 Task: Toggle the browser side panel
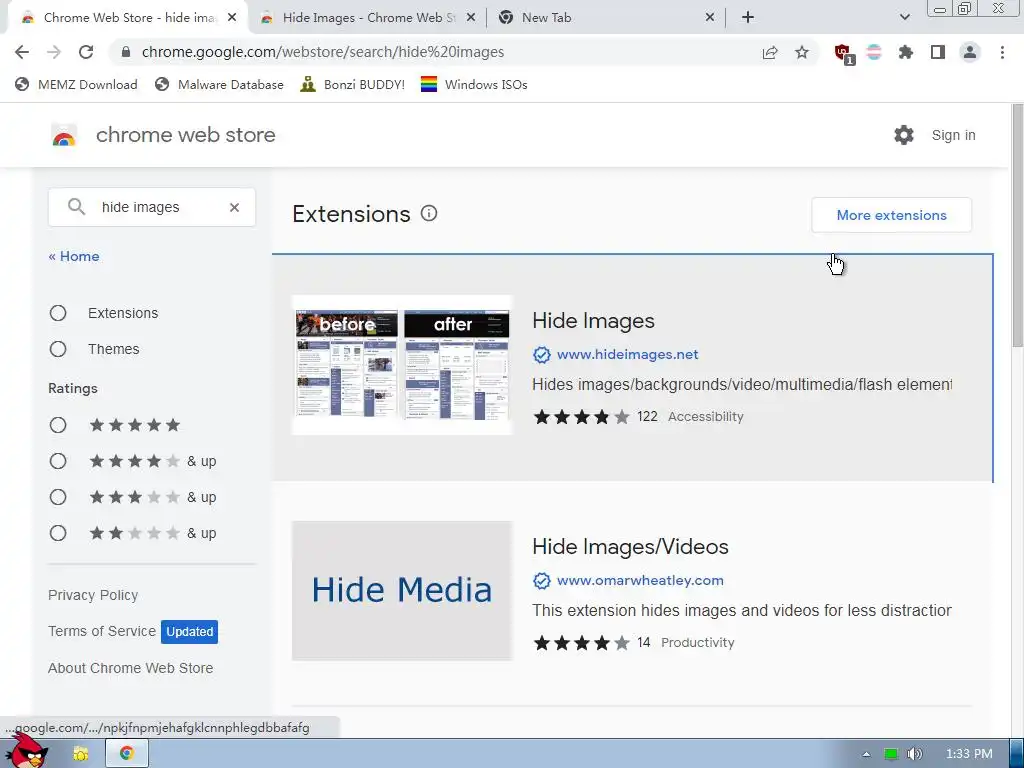[x=938, y=52]
